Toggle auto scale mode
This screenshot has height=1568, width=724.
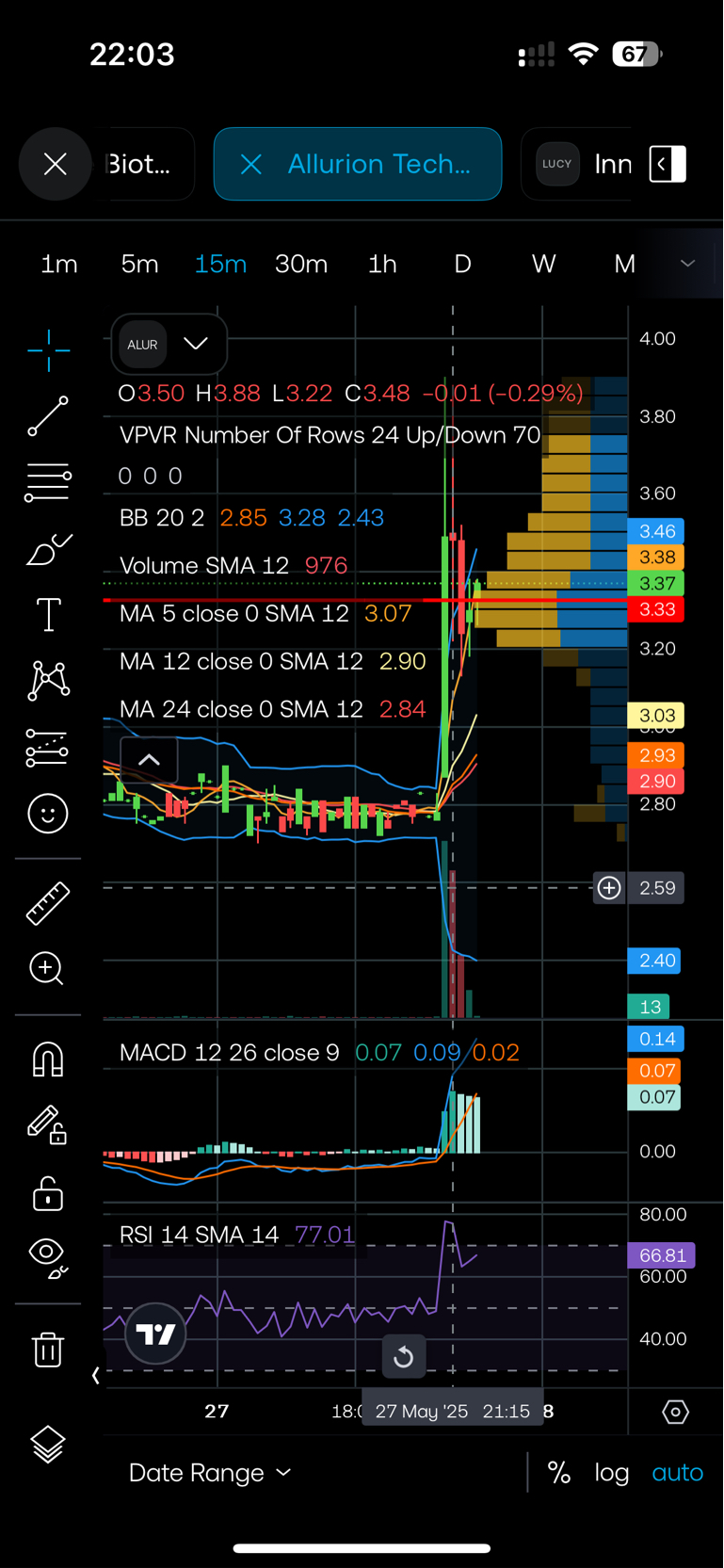[678, 1473]
